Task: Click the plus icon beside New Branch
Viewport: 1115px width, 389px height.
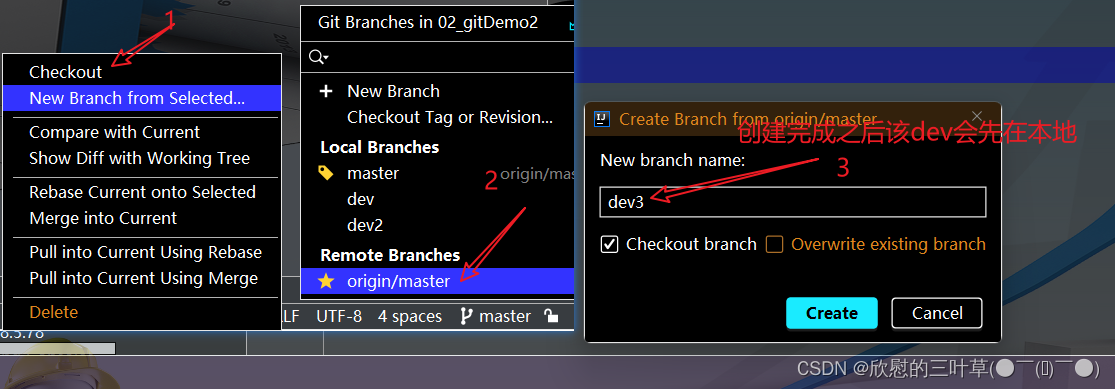Action: point(326,91)
